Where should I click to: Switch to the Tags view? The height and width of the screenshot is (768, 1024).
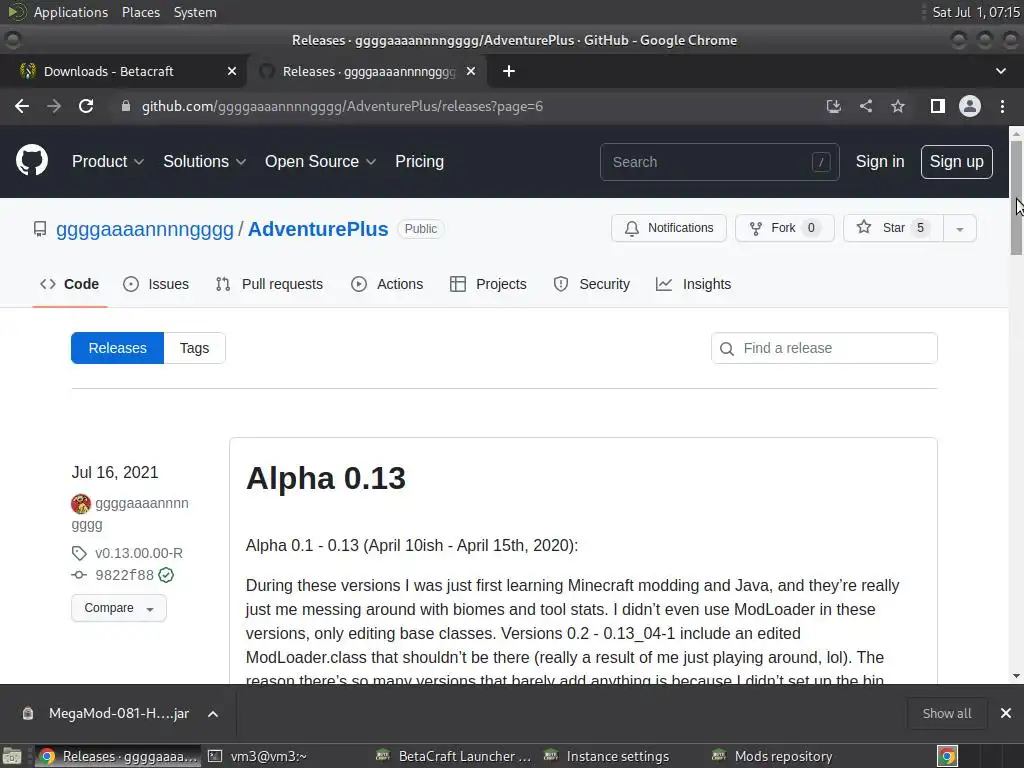click(195, 348)
